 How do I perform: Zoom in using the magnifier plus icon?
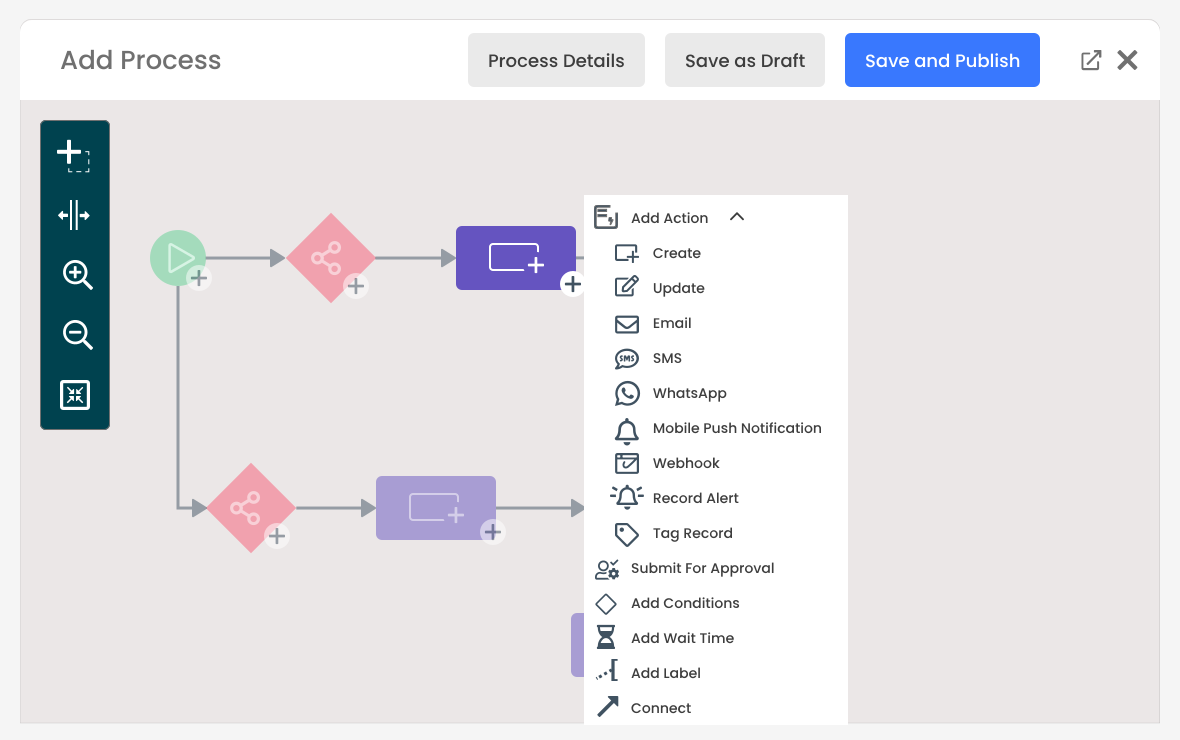[77, 275]
